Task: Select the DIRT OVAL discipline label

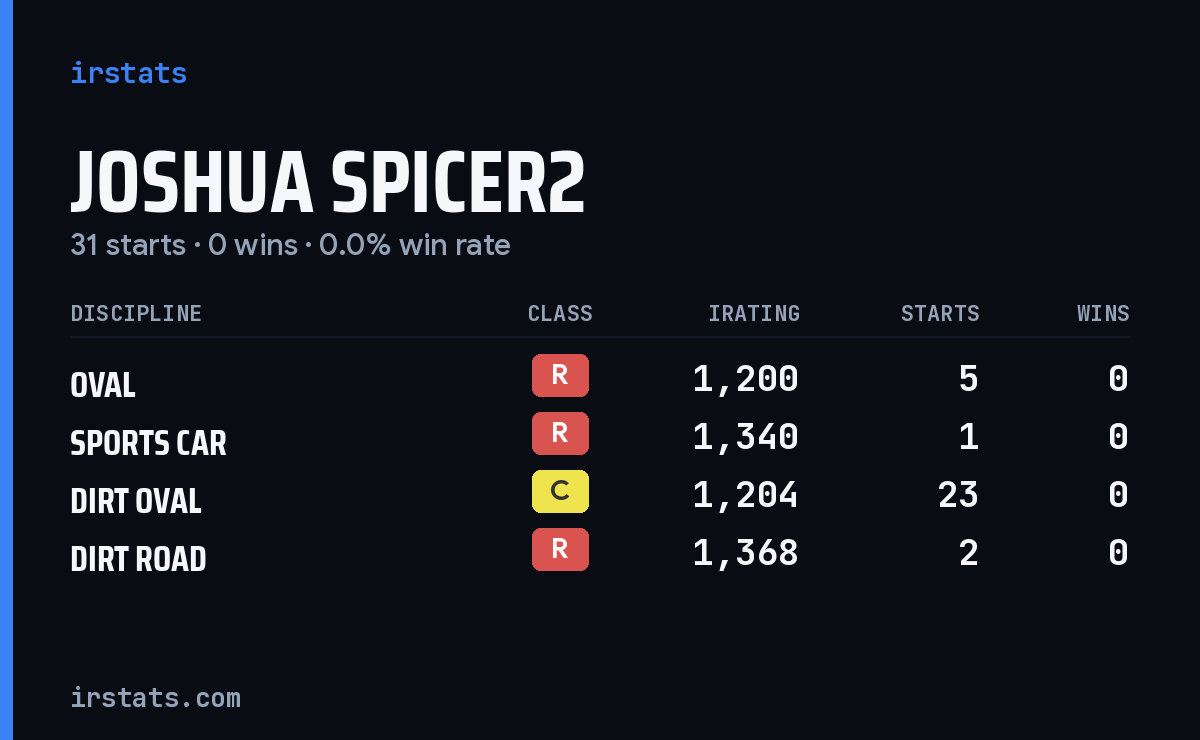Action: 136,501
